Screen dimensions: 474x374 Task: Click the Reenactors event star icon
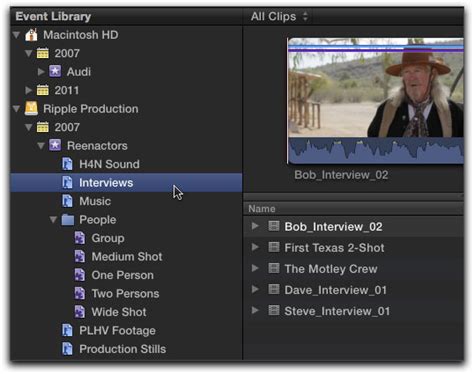pyautogui.click(x=55, y=145)
